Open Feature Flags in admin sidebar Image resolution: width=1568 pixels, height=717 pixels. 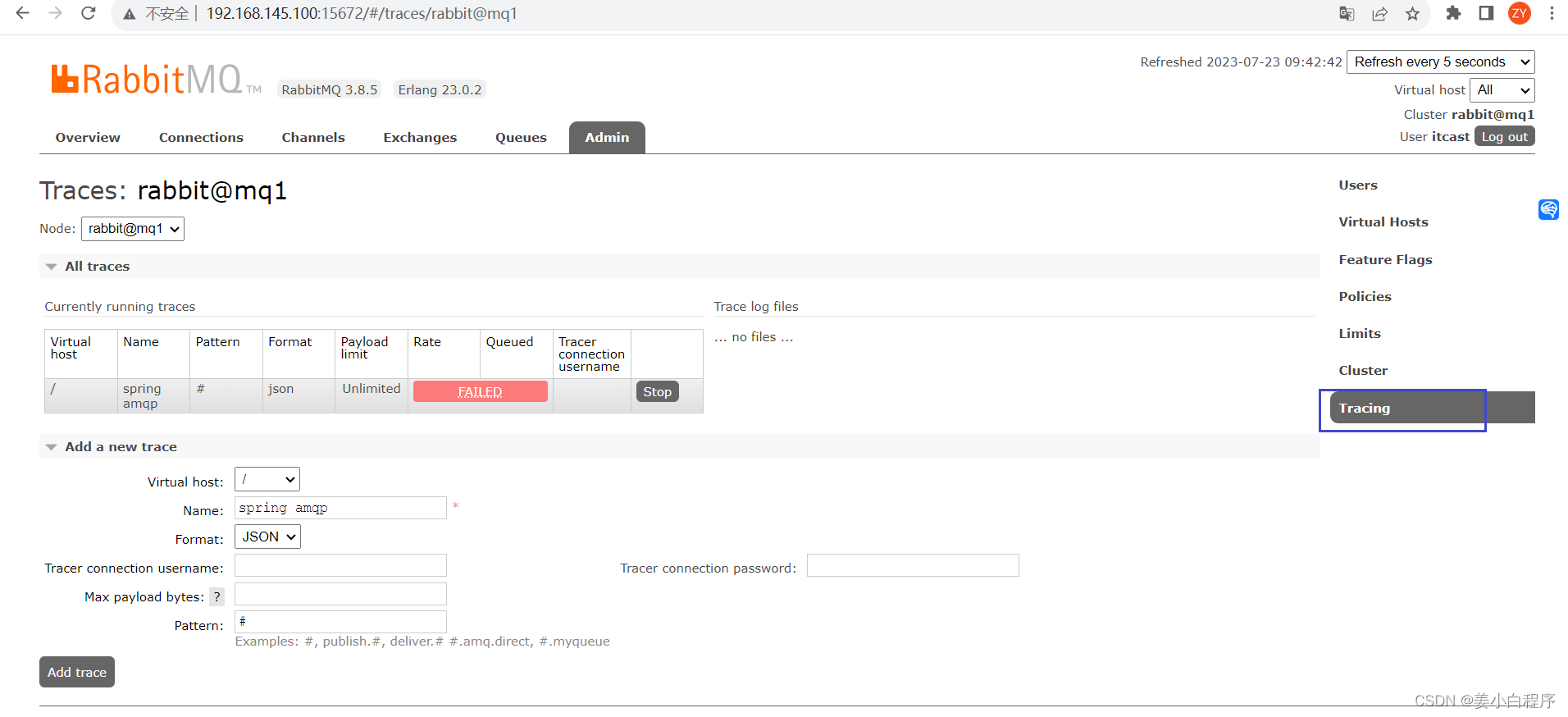pyautogui.click(x=1385, y=260)
